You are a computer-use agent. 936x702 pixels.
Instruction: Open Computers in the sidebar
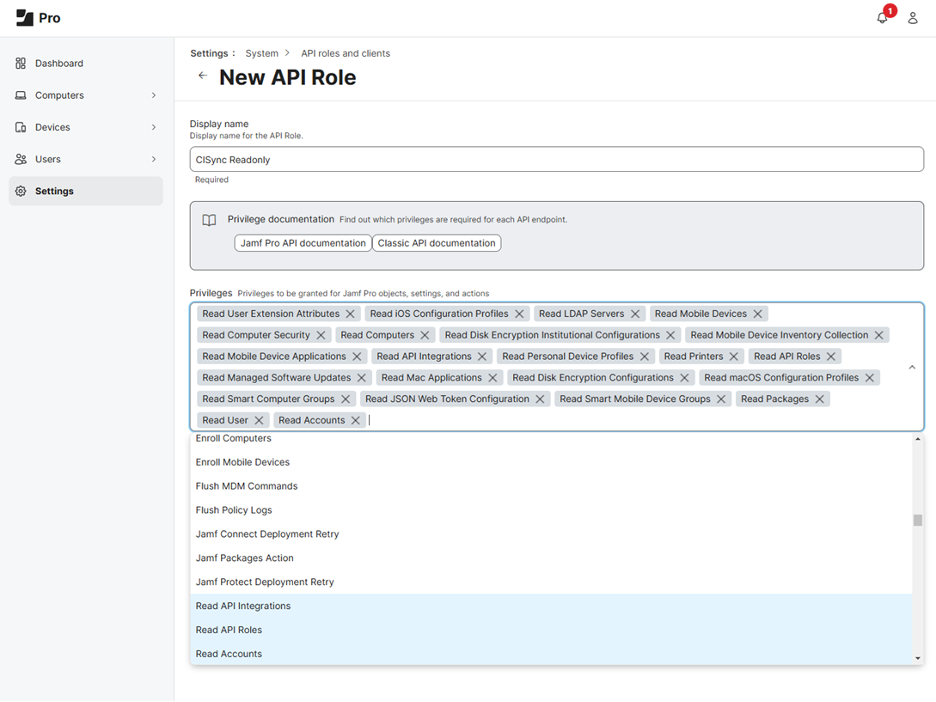86,96
